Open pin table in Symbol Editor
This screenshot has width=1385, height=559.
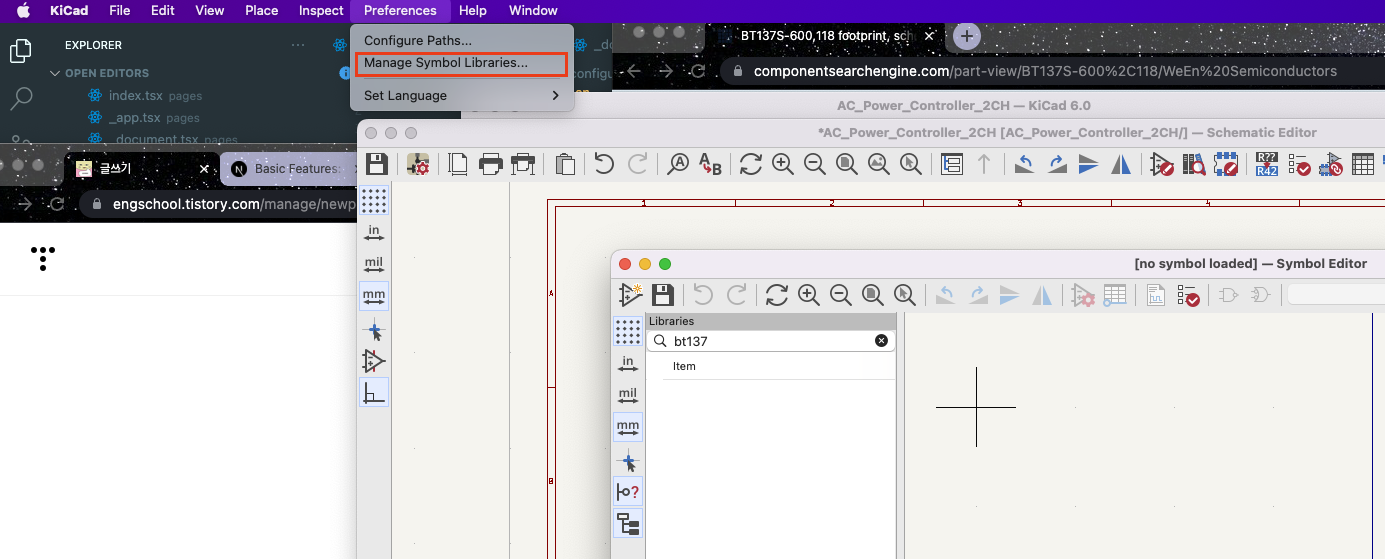click(x=1115, y=295)
